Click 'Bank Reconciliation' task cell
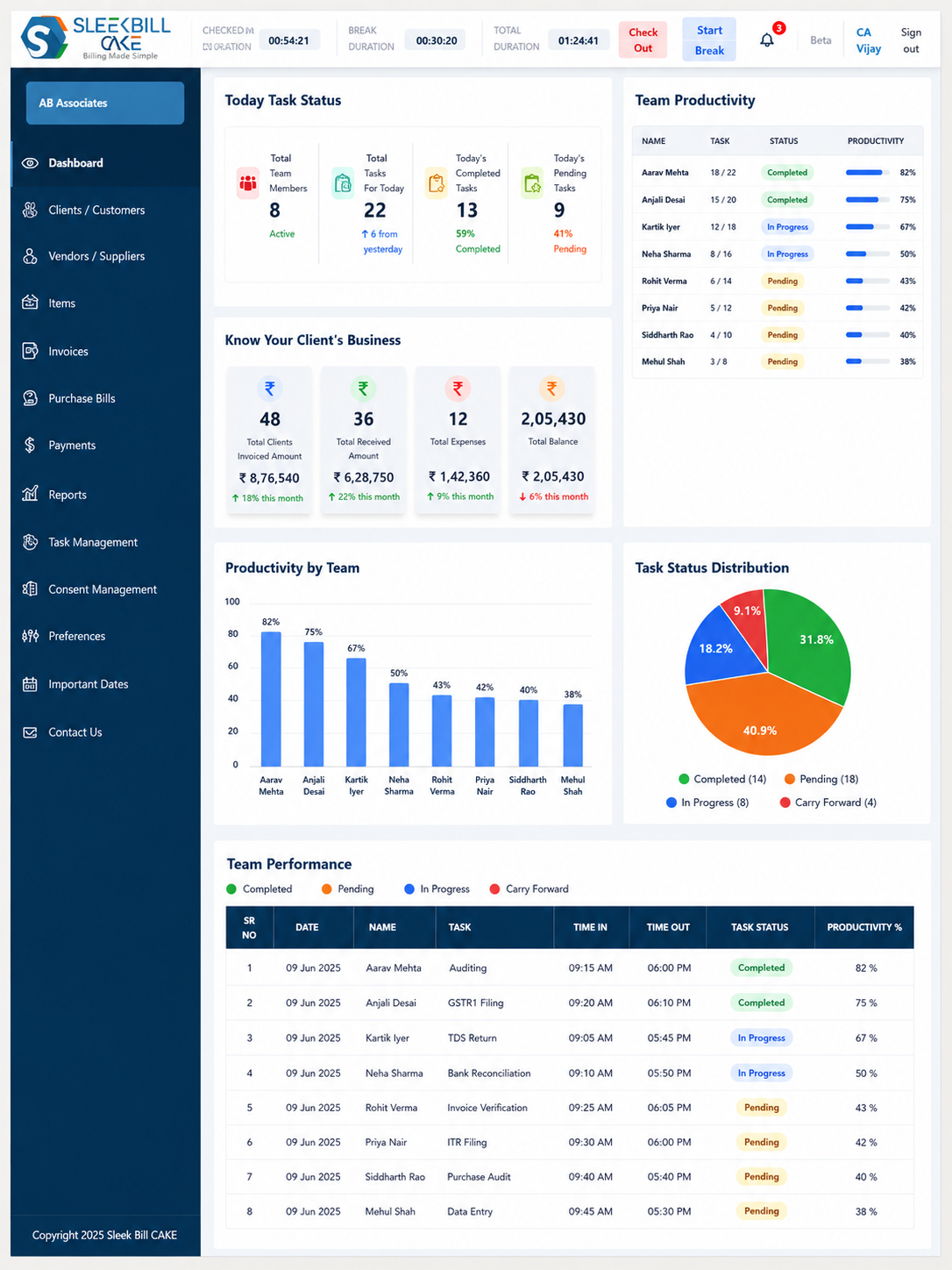The image size is (952, 1270). coord(489,1074)
